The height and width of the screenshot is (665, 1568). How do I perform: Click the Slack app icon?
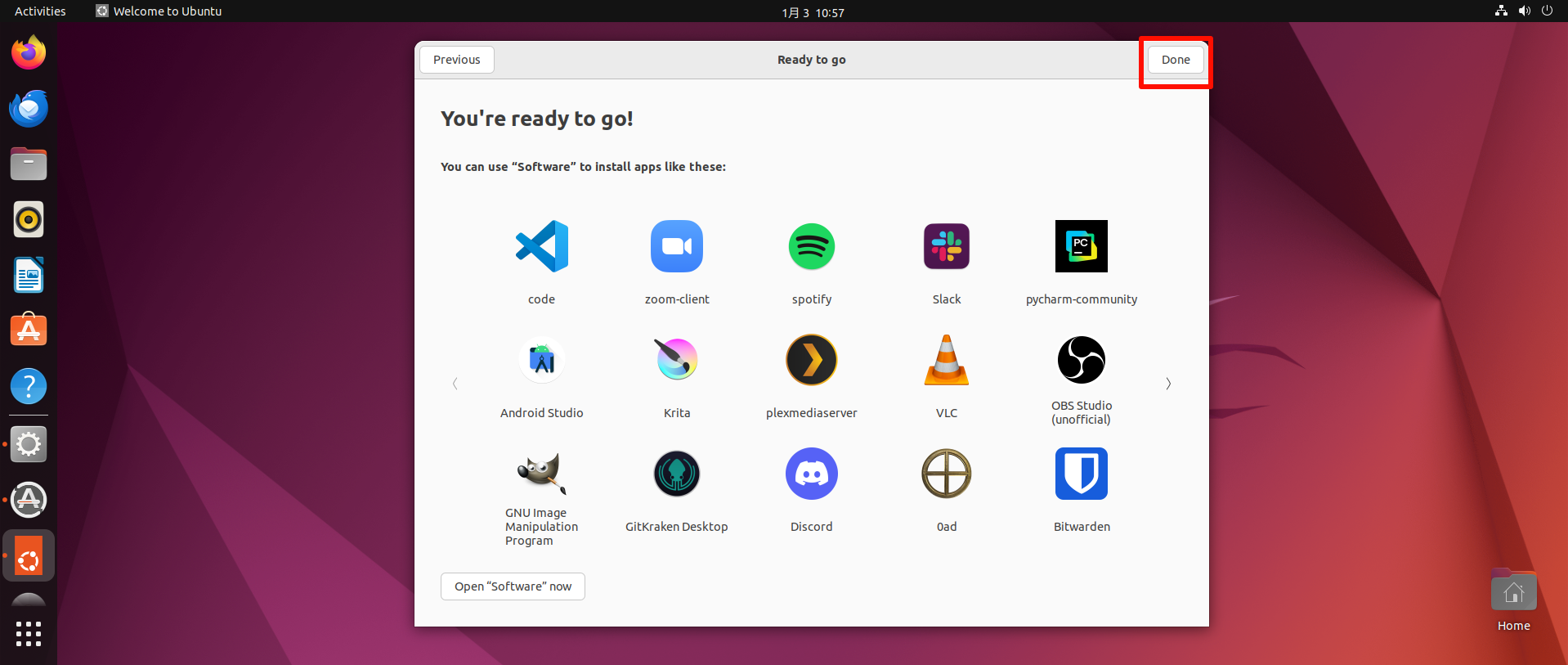pyautogui.click(x=947, y=246)
